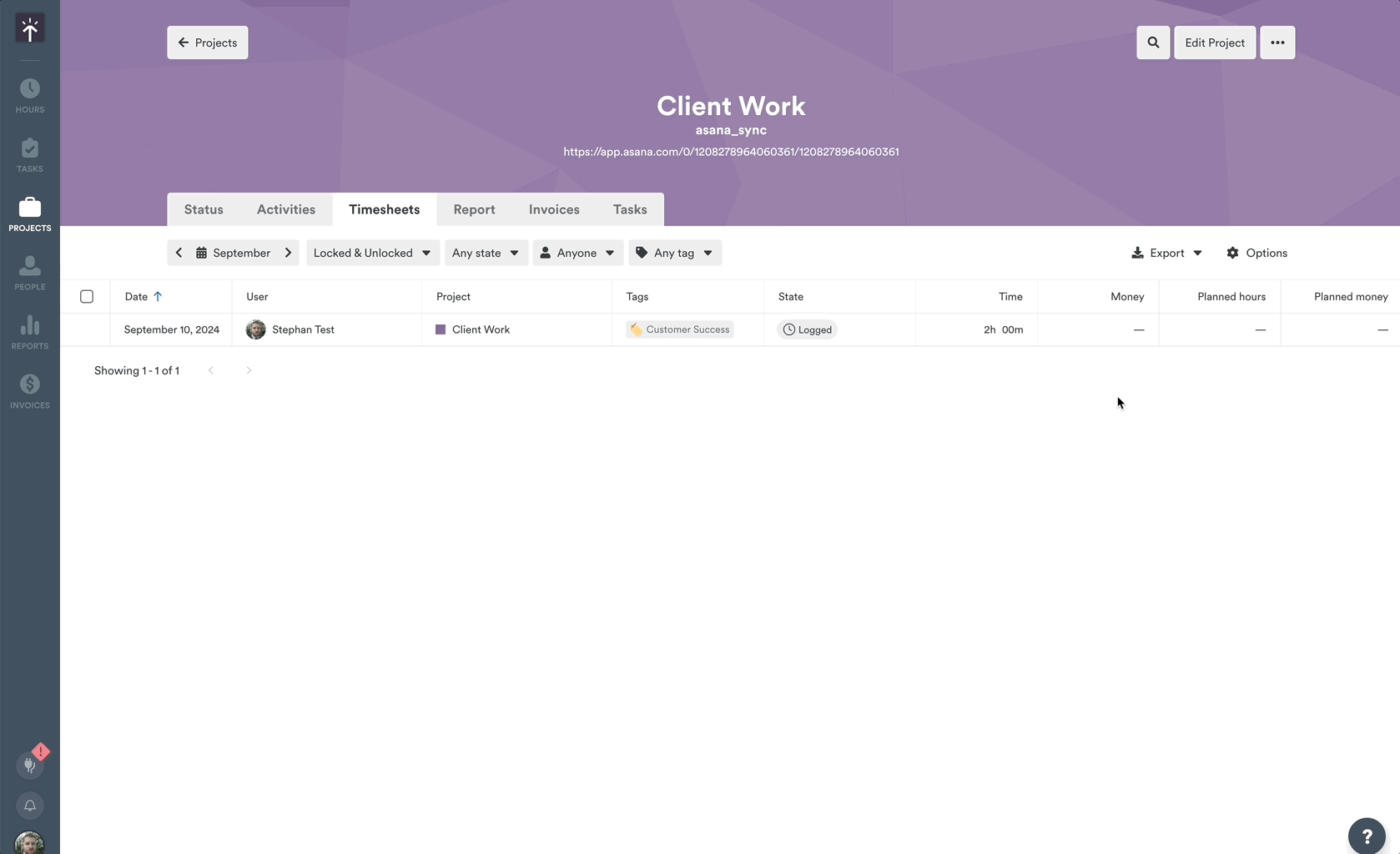Click the Customer Success tag
Viewport: 1400px width, 854px height.
click(x=680, y=329)
